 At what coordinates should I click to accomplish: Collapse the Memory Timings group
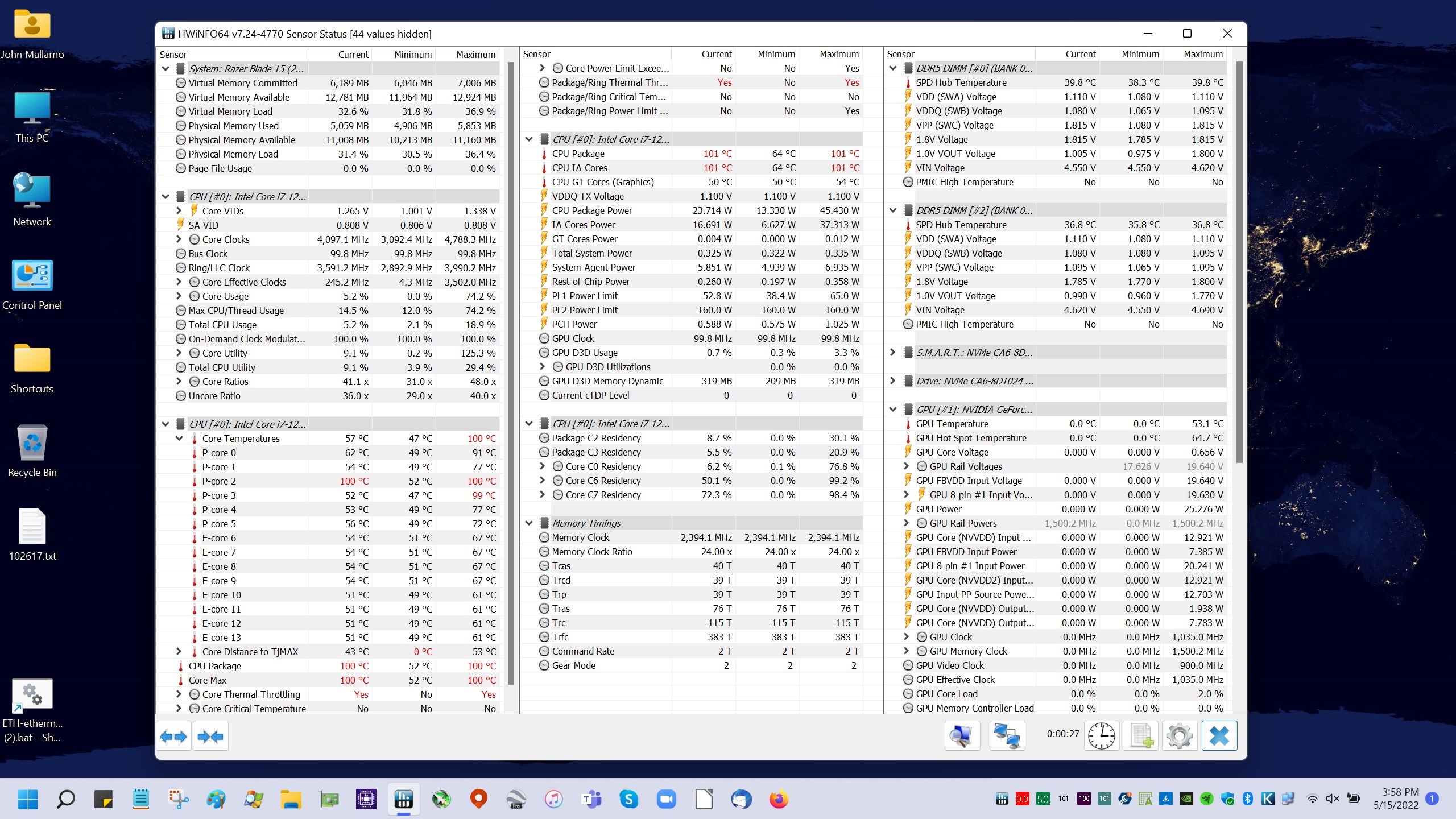tap(529, 523)
